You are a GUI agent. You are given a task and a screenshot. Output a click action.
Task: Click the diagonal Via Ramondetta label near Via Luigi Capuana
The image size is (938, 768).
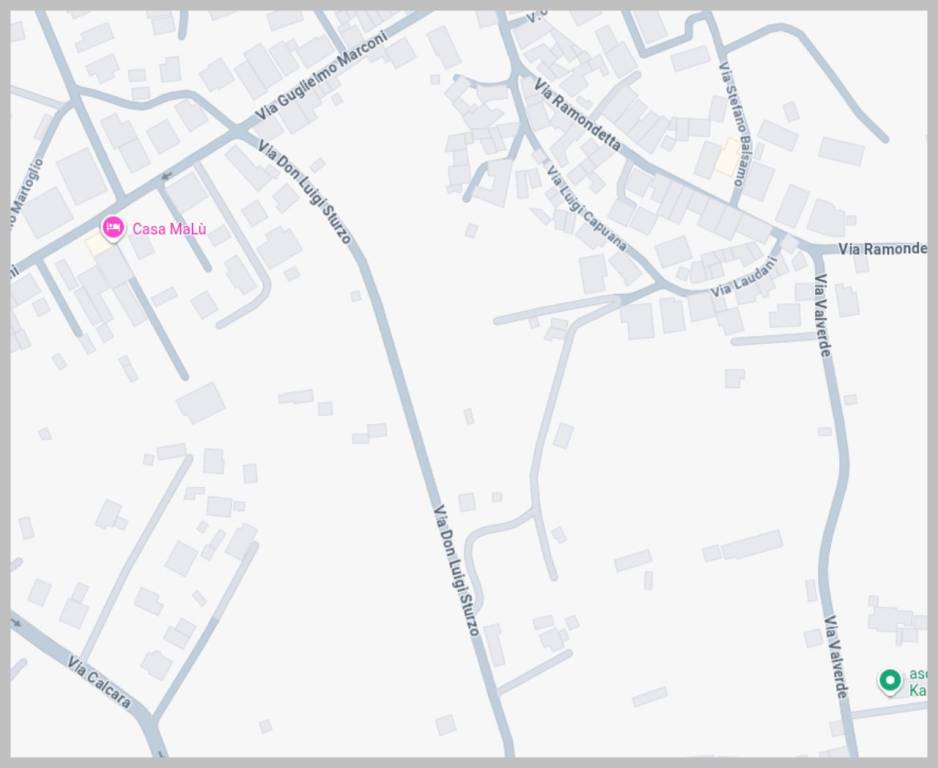tap(577, 114)
